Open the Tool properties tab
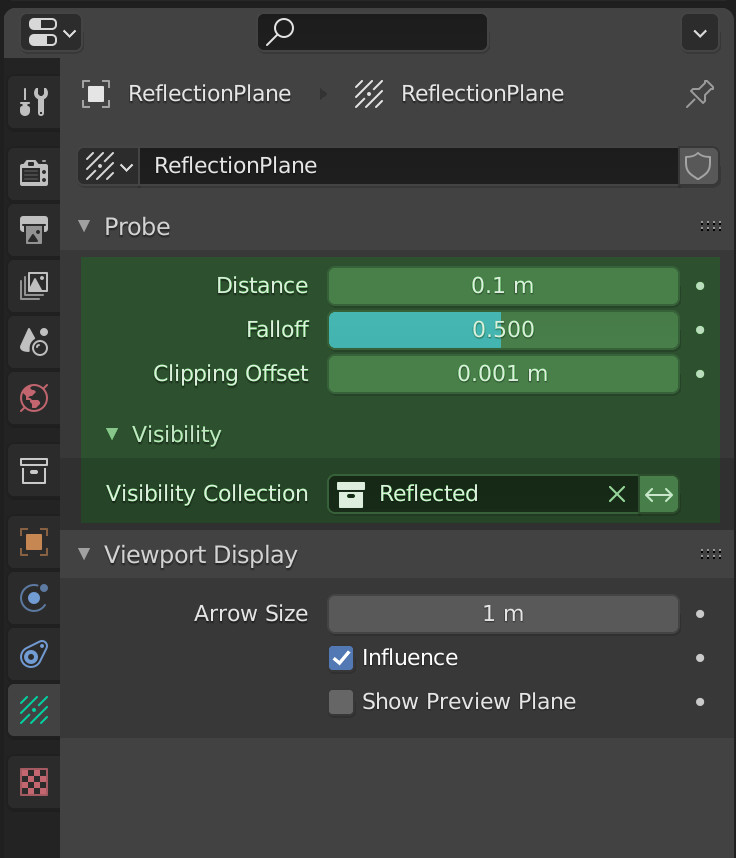This screenshot has height=858, width=736. (34, 102)
